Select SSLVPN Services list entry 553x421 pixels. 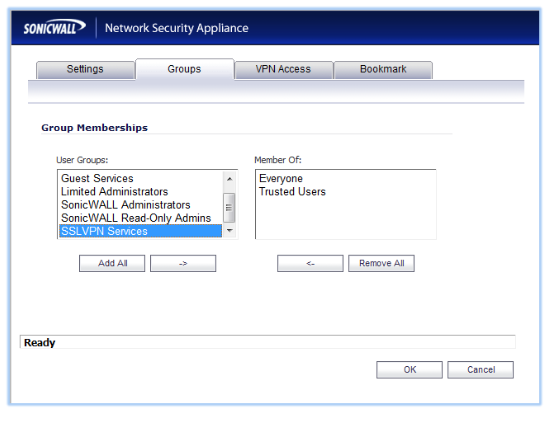coord(141,231)
